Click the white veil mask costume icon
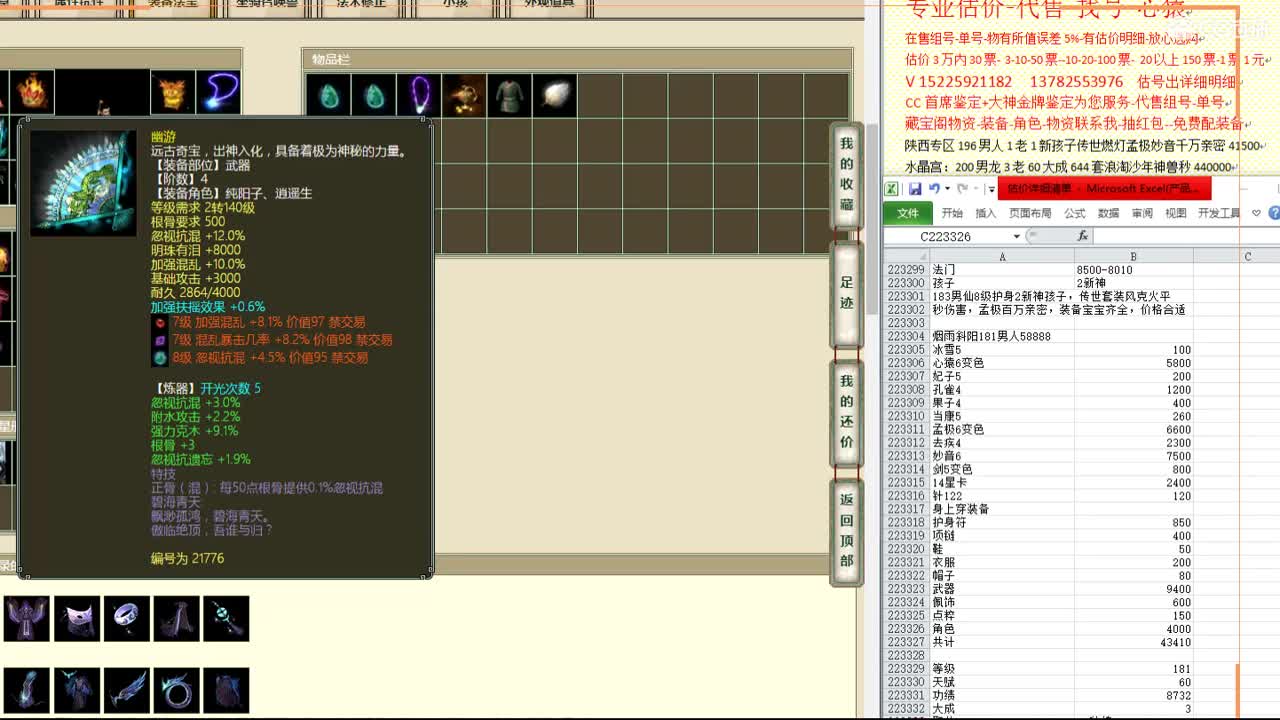This screenshot has width=1280, height=720. click(77, 619)
